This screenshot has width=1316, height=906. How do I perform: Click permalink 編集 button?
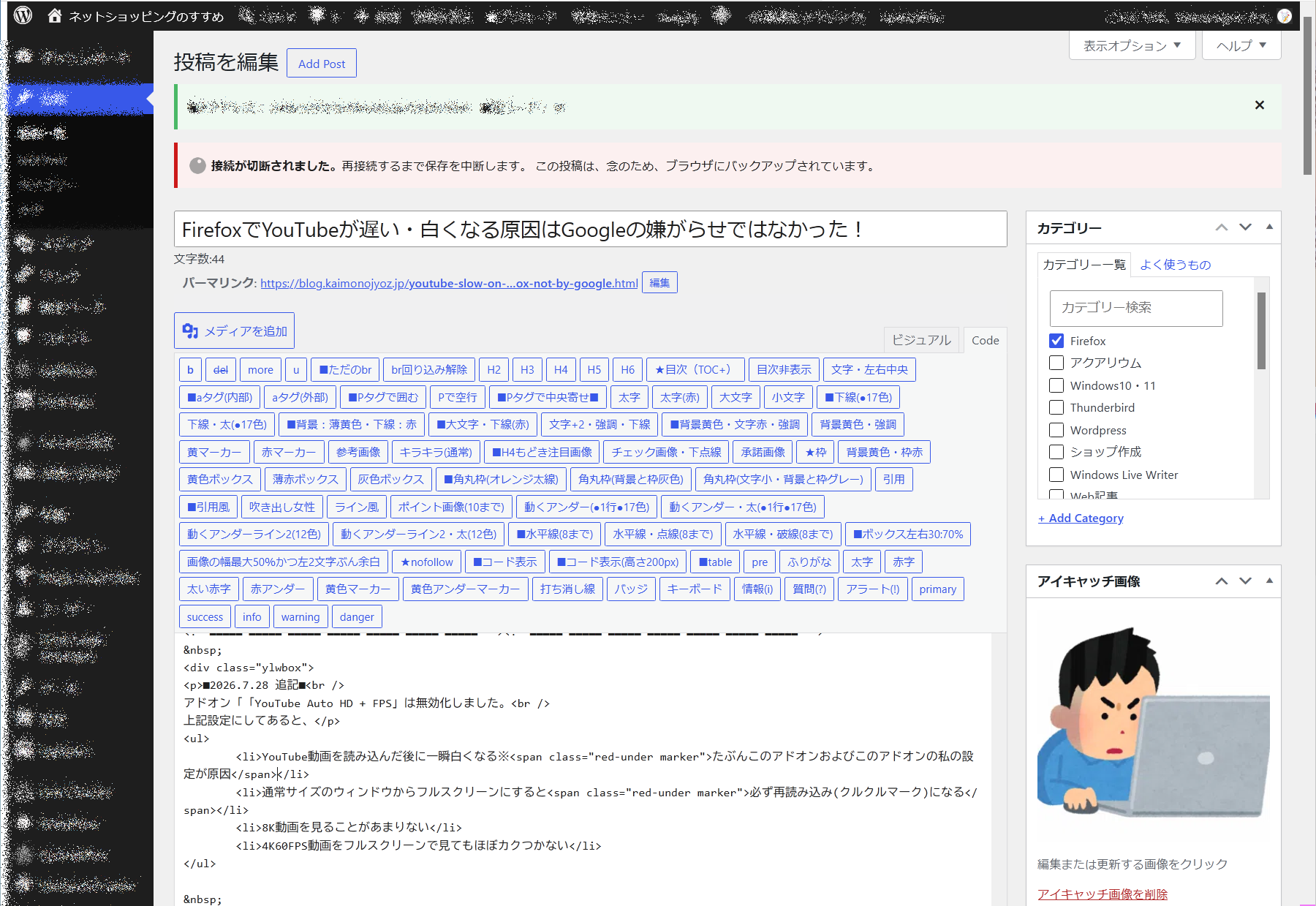pyautogui.click(x=659, y=283)
